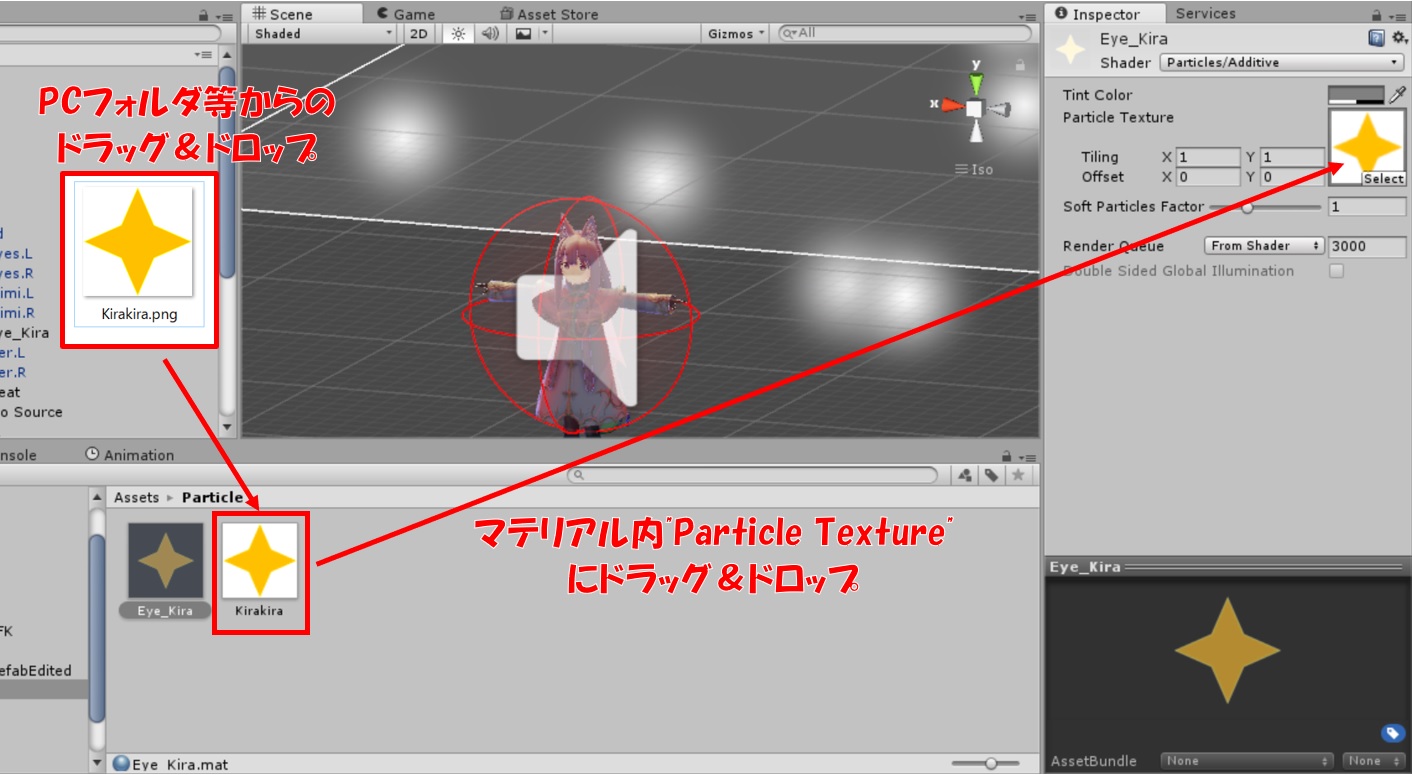Open the Shader dropdown Particles/Additive
Image resolution: width=1412 pixels, height=775 pixels.
point(1282,62)
